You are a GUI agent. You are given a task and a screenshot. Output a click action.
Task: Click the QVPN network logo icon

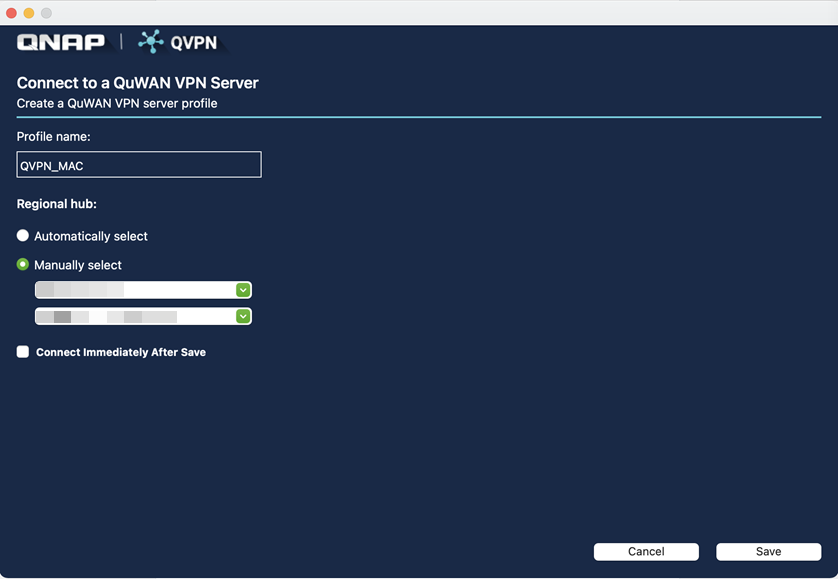tap(151, 42)
